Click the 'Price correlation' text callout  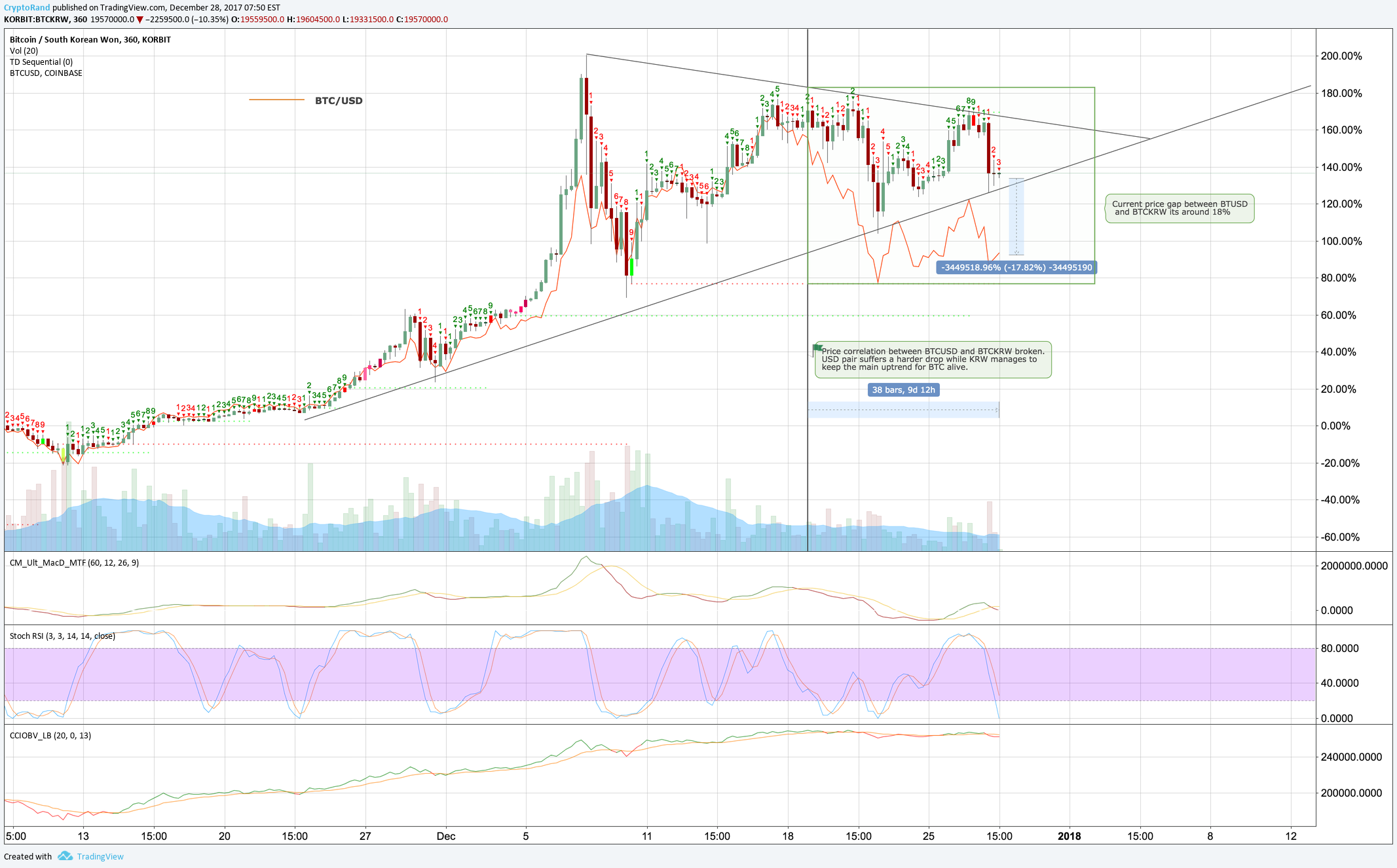coord(933,359)
